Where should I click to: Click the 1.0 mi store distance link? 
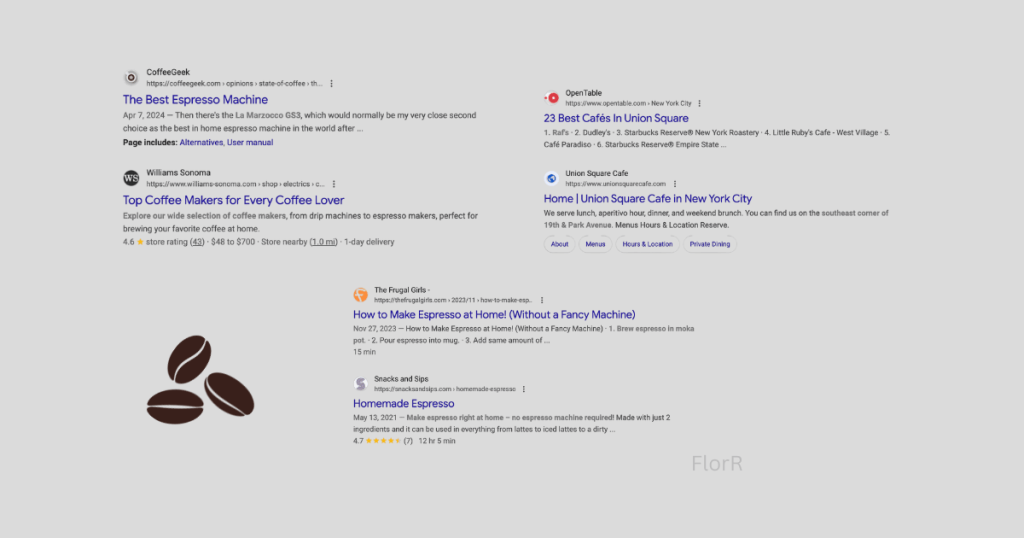click(324, 242)
